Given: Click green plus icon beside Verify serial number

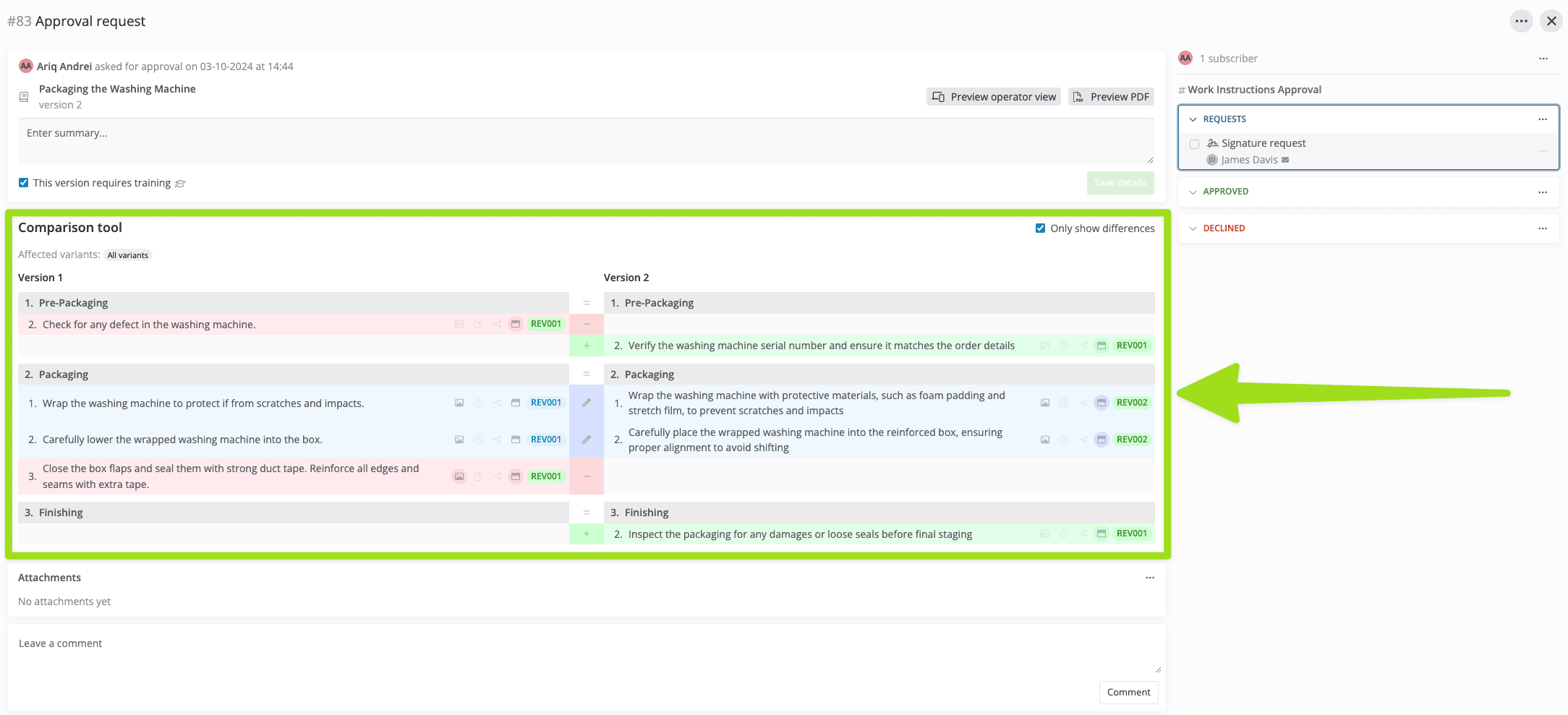Looking at the screenshot, I should click(x=586, y=346).
